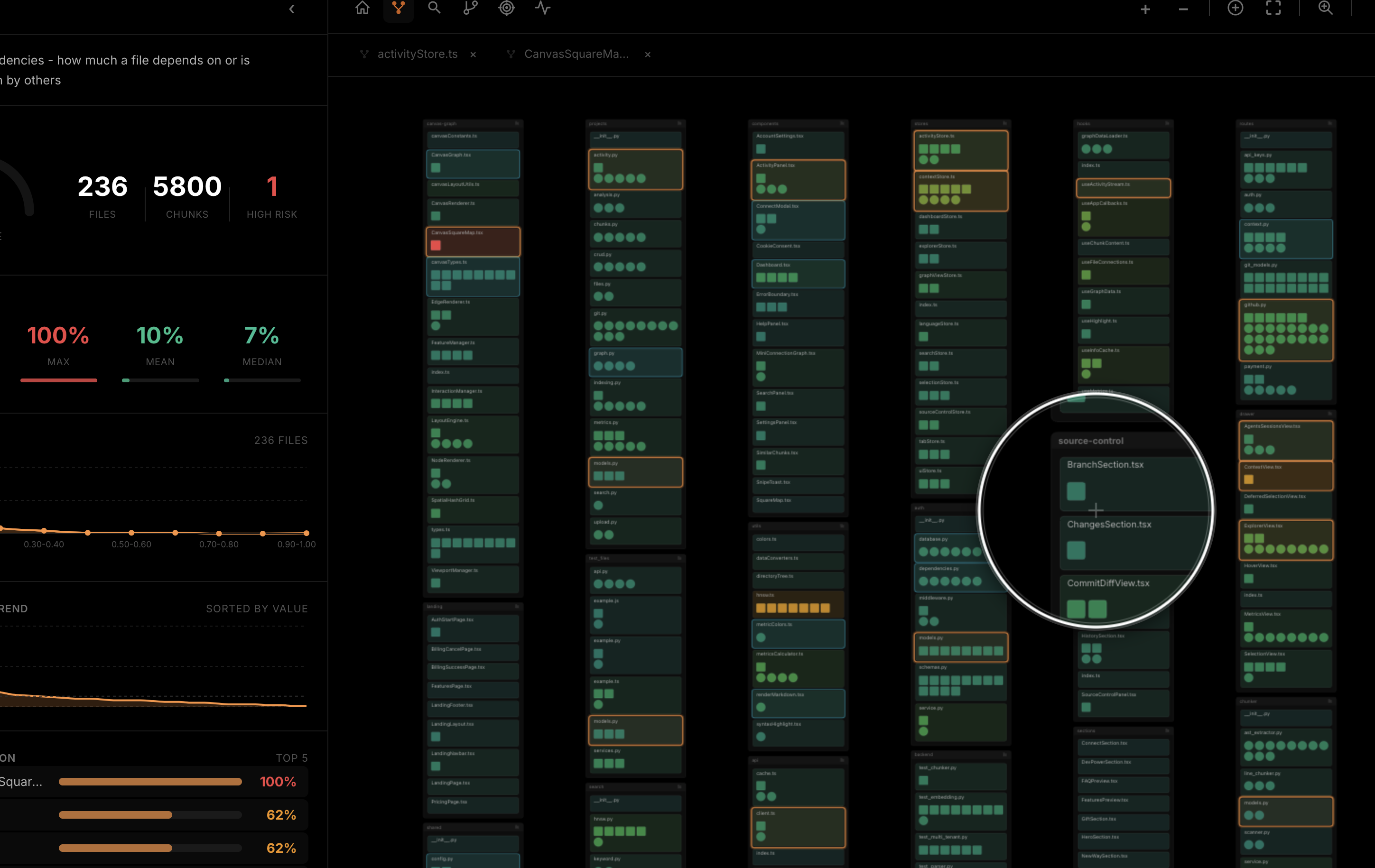Close the activityStore.ts tab
The height and width of the screenshot is (868, 1375).
pos(474,55)
